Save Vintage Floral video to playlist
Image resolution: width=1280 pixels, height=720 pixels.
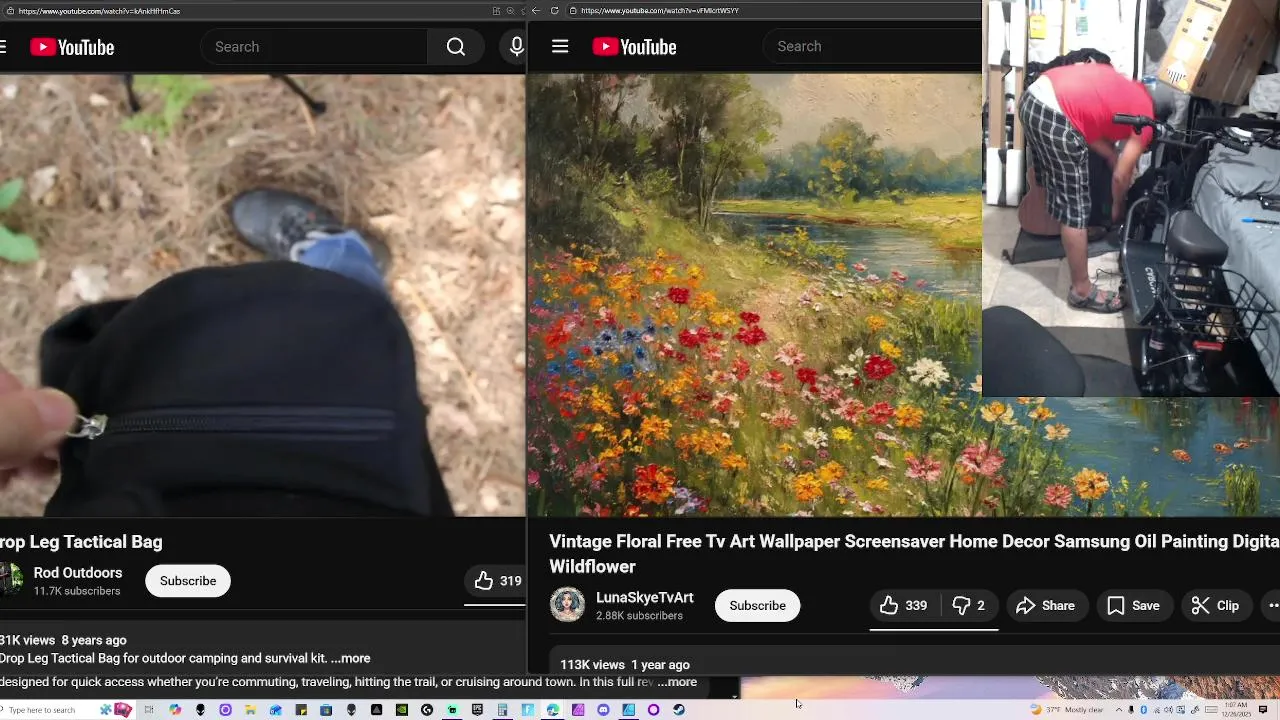coord(1133,605)
